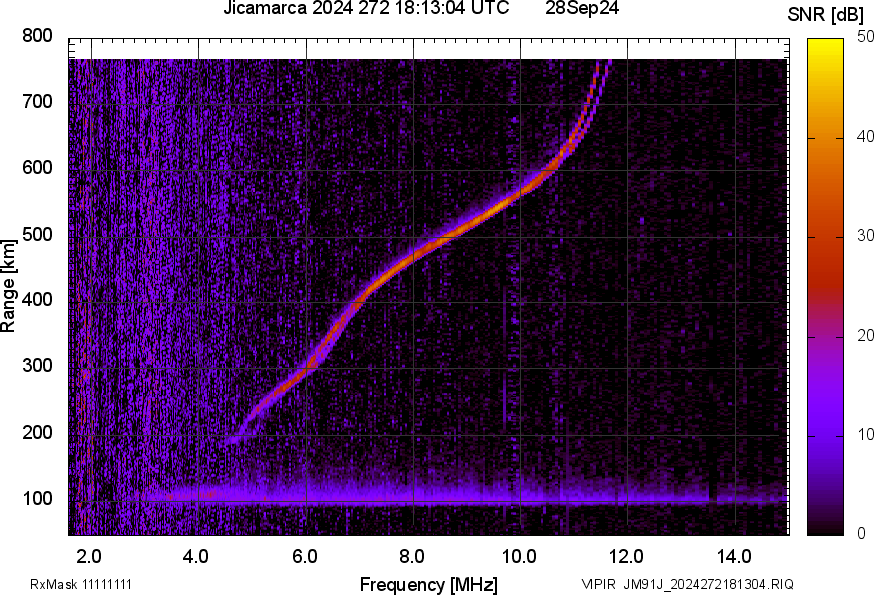Click colorbar tick label "50"
874x595 pixels.
(866, 37)
